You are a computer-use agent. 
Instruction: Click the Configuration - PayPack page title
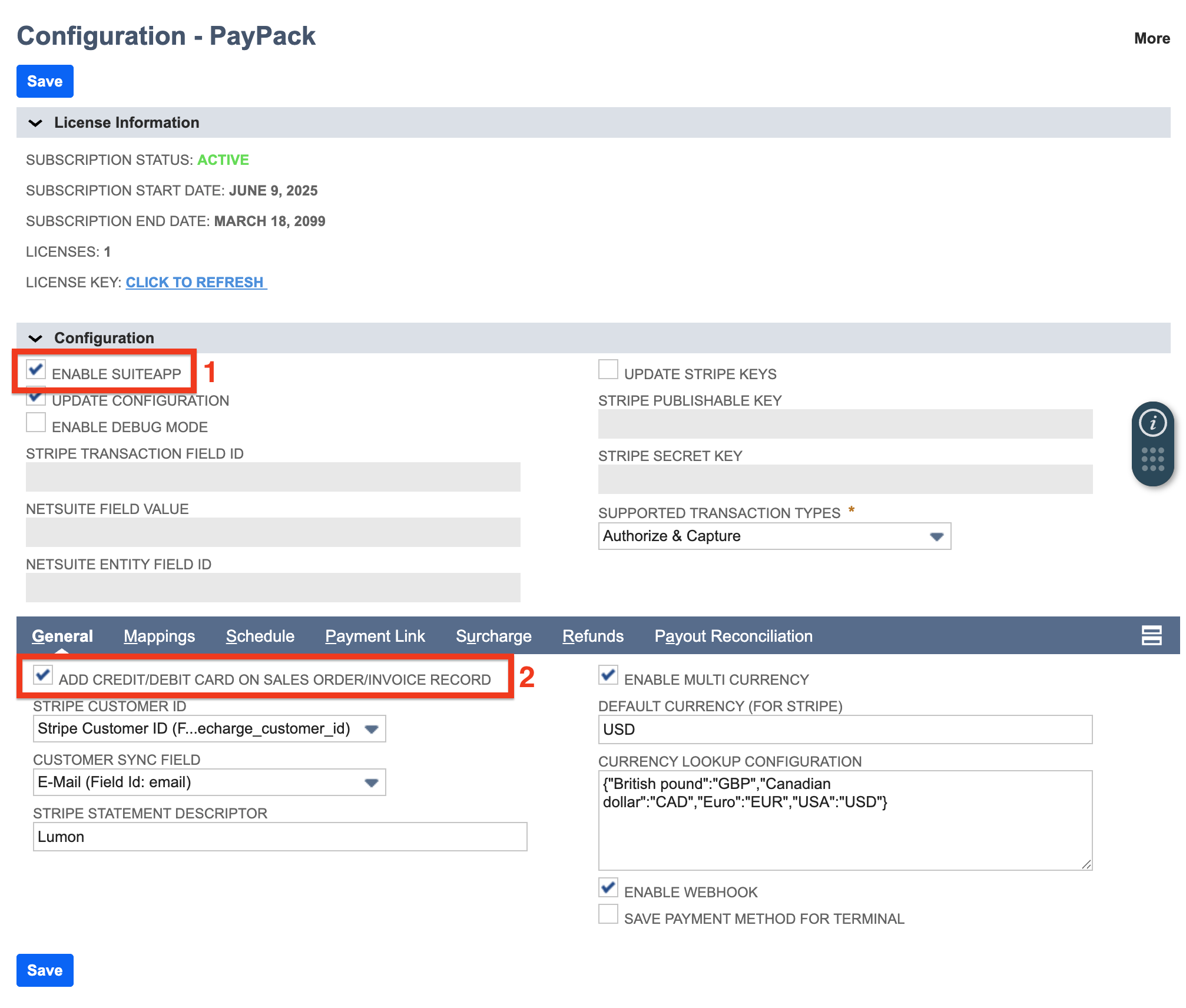click(166, 36)
